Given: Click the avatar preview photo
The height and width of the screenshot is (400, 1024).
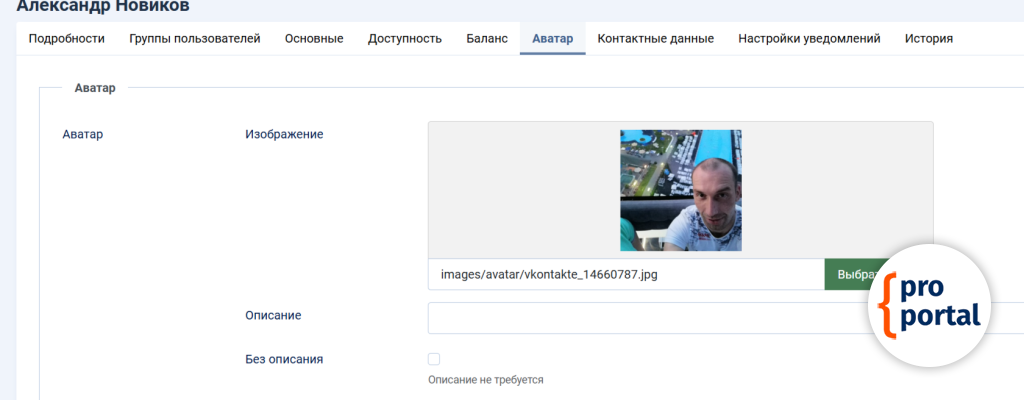Looking at the screenshot, I should tap(680, 190).
